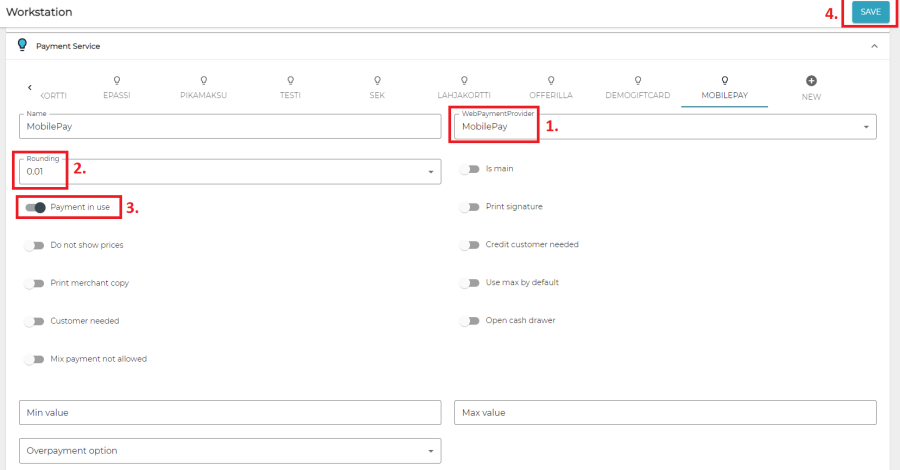This screenshot has width=900, height=470.
Task: Click the plus icon above NEW
Action: [x=811, y=80]
